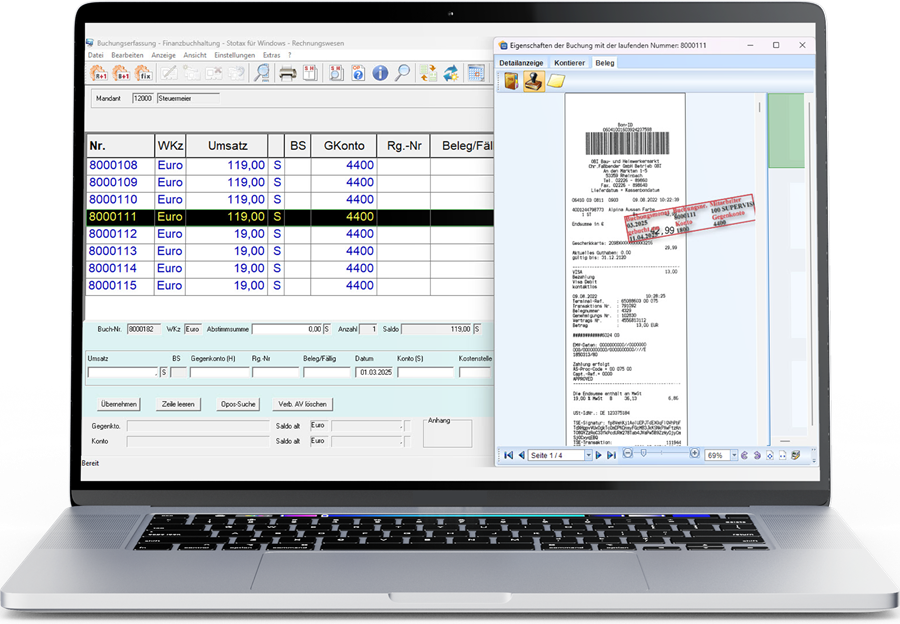Select booking row '8000112'
Screen dimensions: 900x624
tap(290, 234)
